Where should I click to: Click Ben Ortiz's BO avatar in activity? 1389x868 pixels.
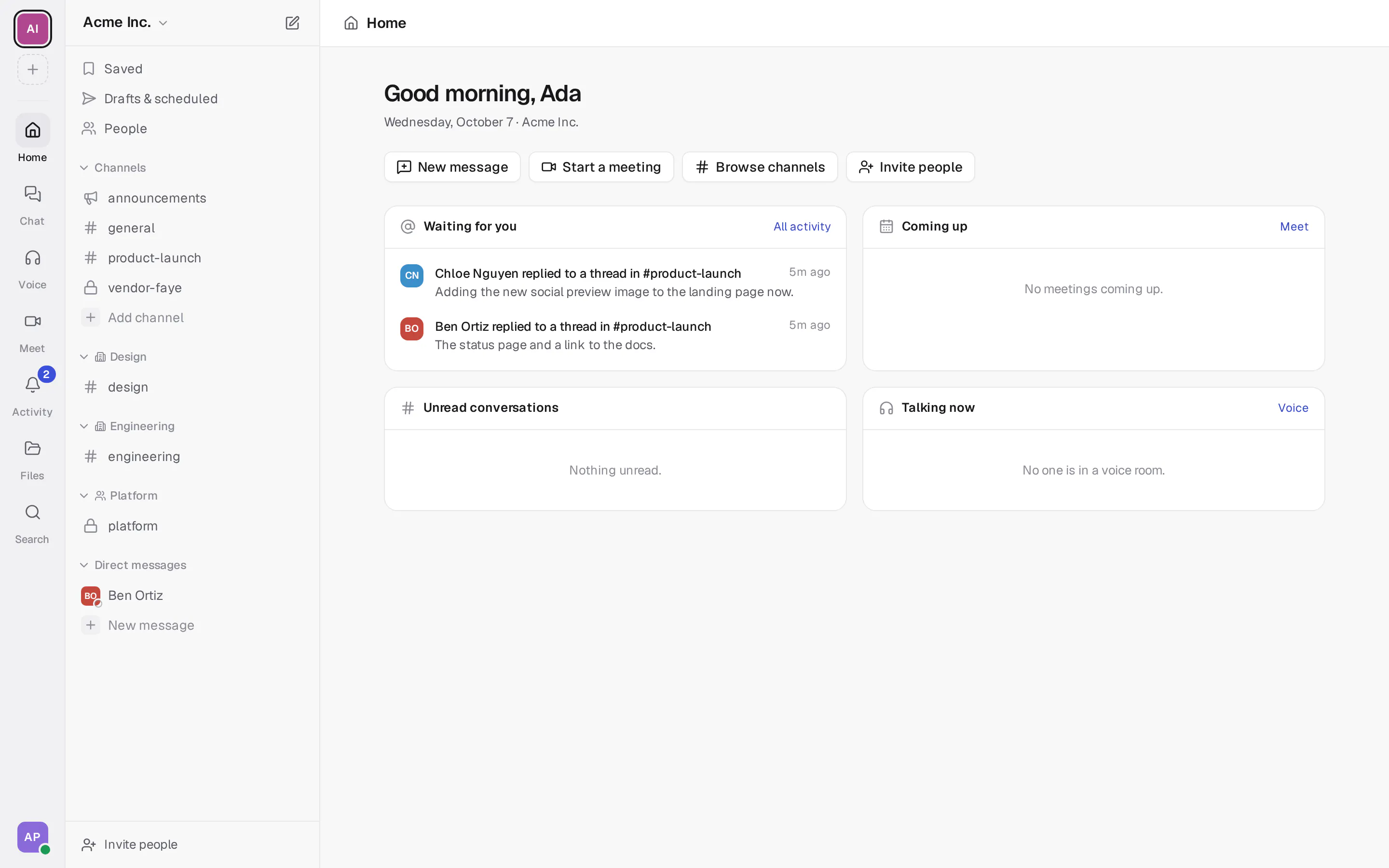411,328
